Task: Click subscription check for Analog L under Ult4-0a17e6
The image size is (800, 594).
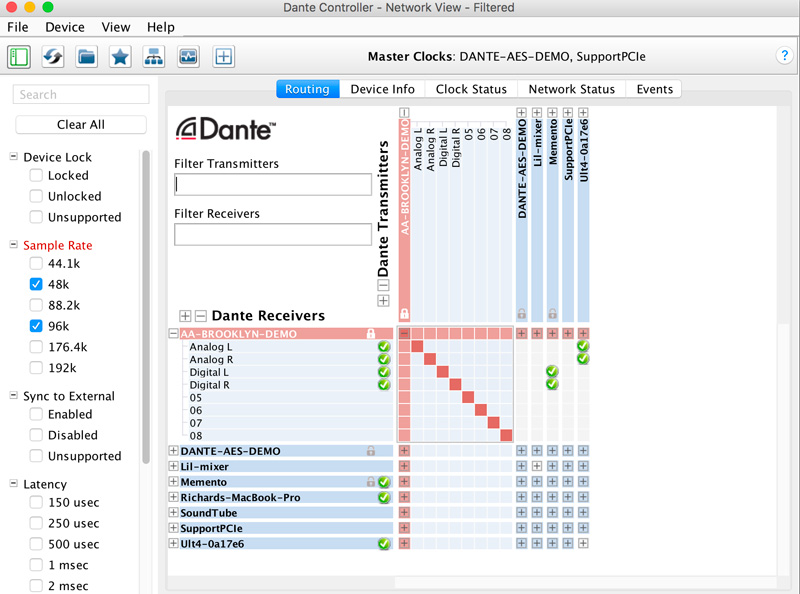Action: click(x=583, y=346)
